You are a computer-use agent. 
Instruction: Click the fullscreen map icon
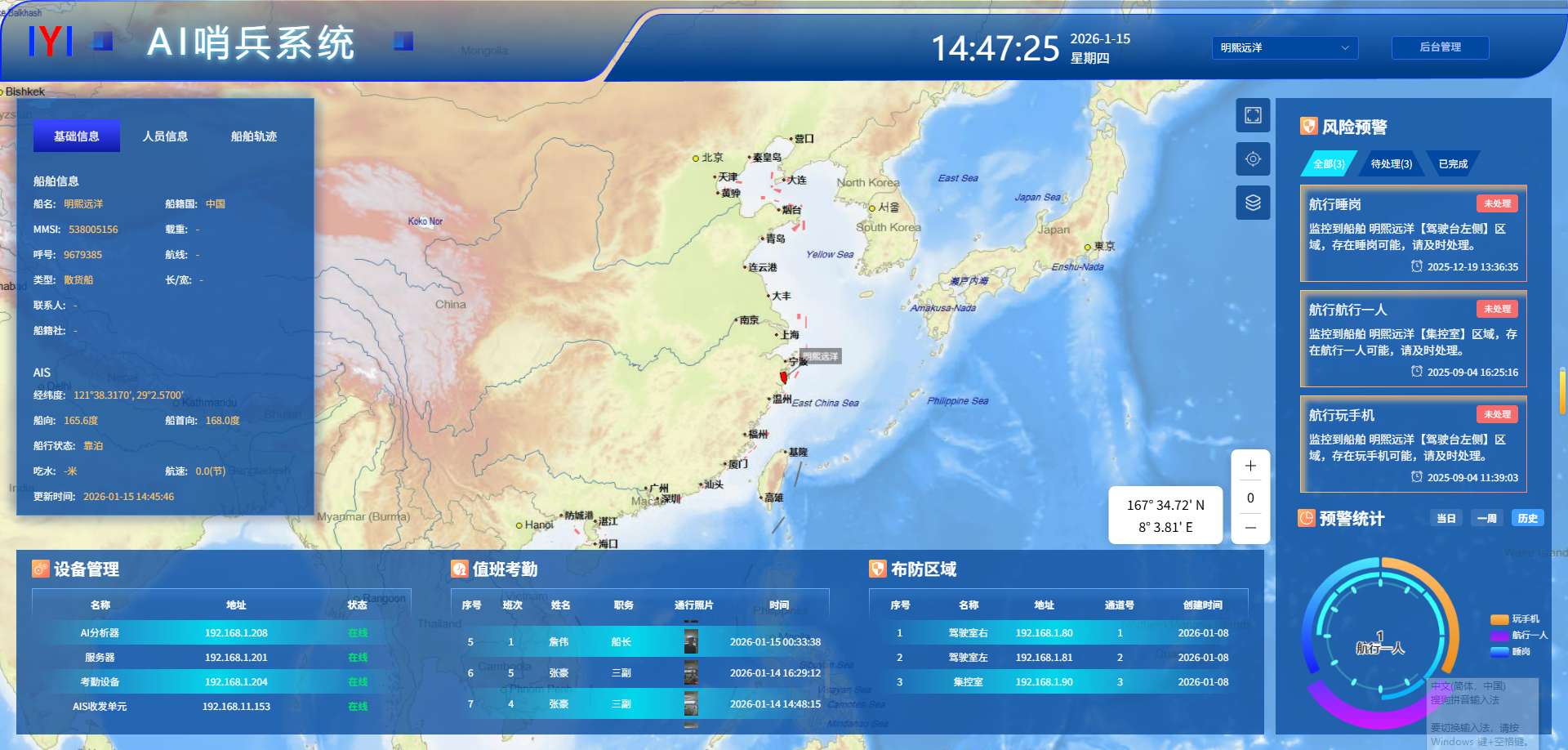point(1253,115)
